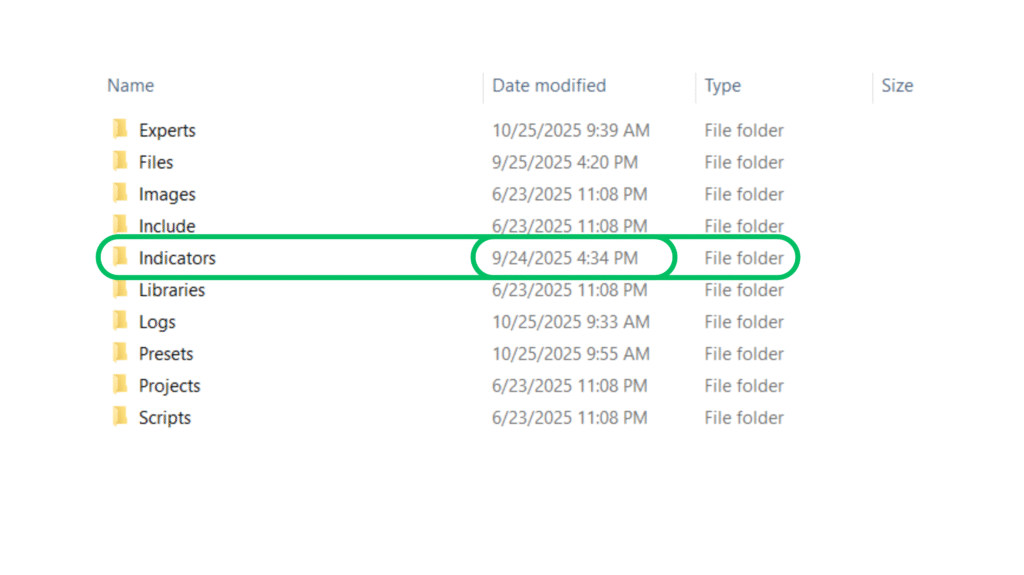Select the Presets folder icon
This screenshot has height=575, width=1024.
click(x=120, y=353)
